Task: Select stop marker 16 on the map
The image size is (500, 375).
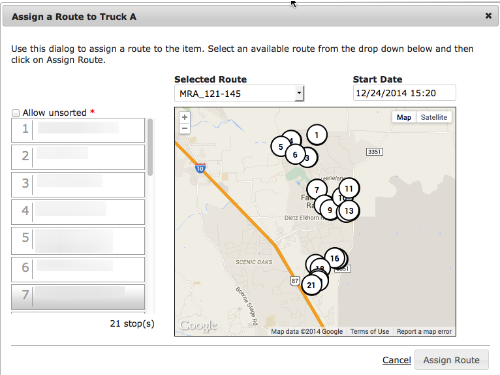Action: [335, 258]
